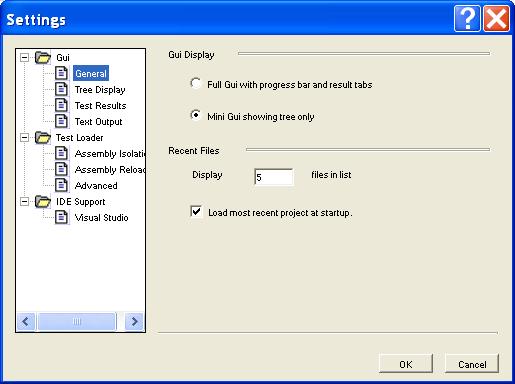Select Full Gui with progress bar radio button
Viewport: 515px width, 384px height.
pos(196,83)
